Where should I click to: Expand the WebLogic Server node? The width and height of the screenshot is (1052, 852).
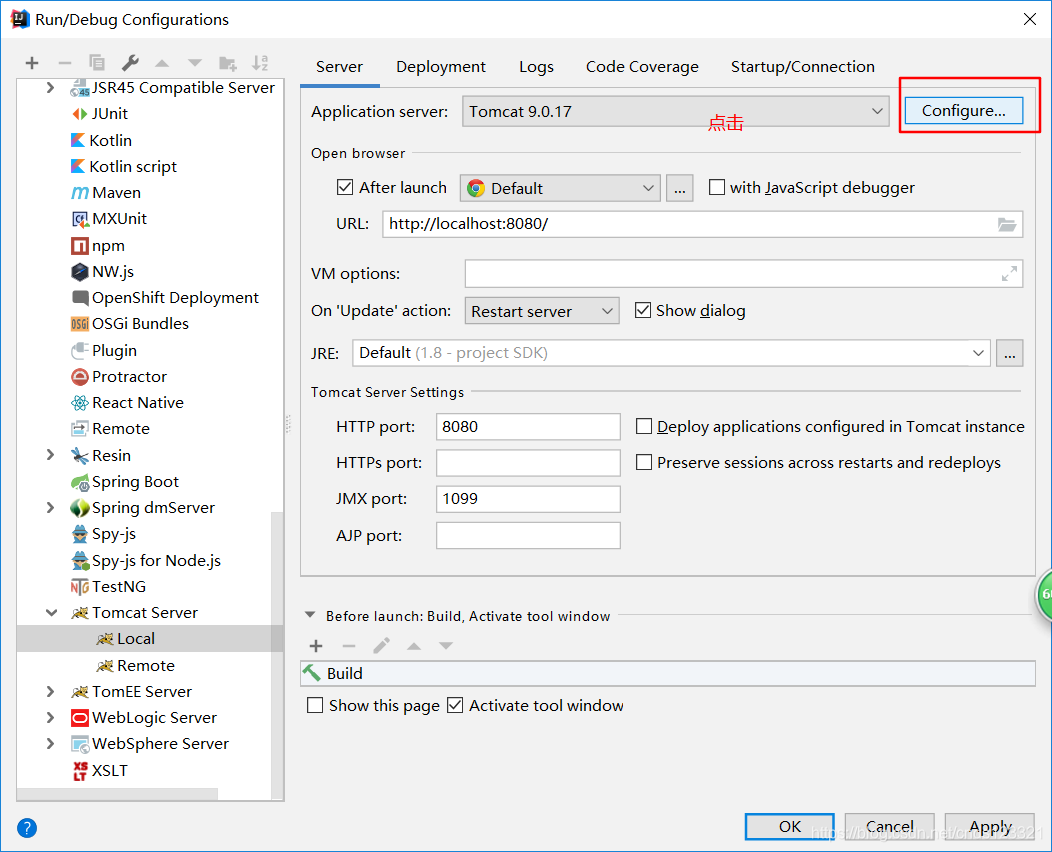pos(50,718)
